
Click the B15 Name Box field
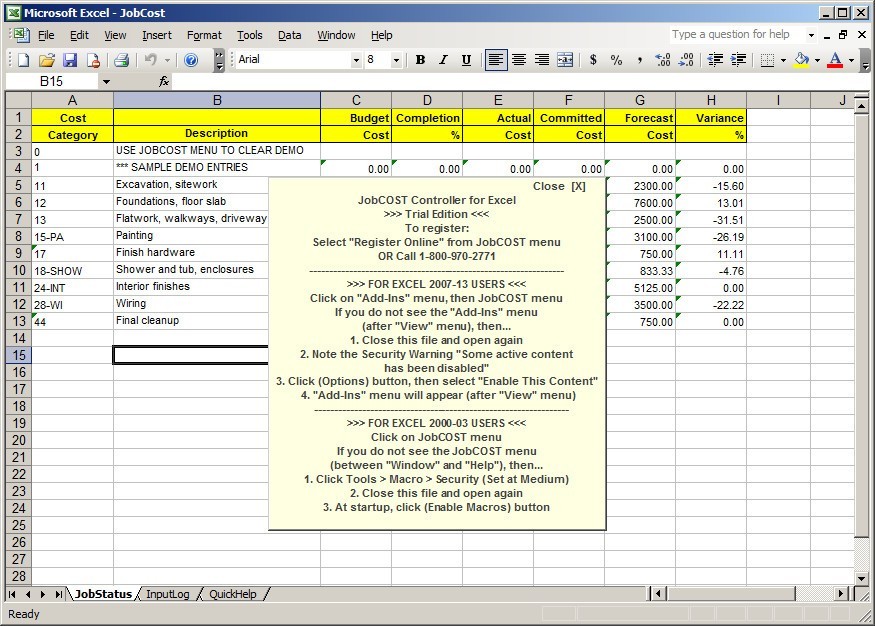tap(51, 81)
